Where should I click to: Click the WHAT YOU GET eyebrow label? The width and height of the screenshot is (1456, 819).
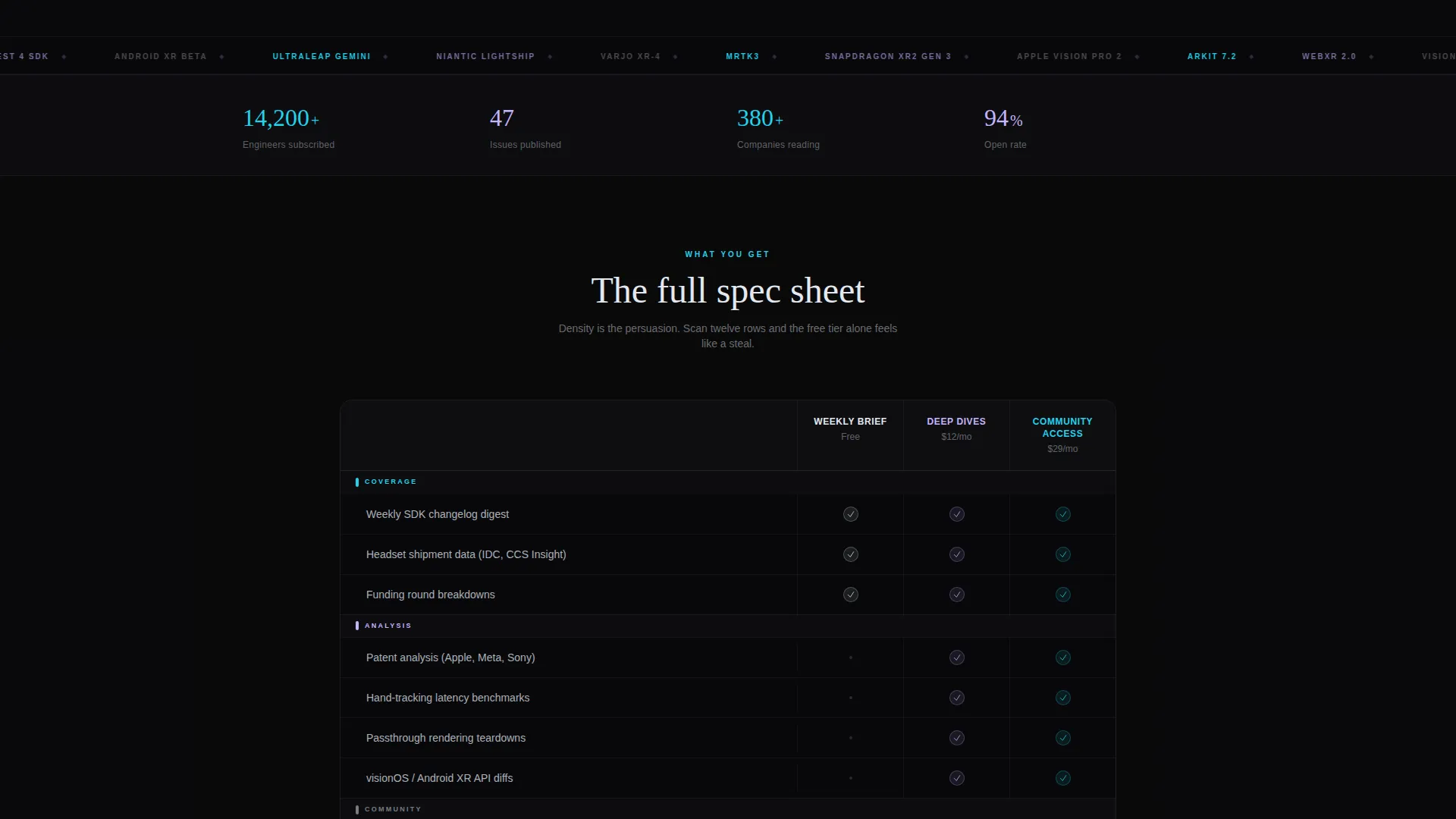[727, 254]
